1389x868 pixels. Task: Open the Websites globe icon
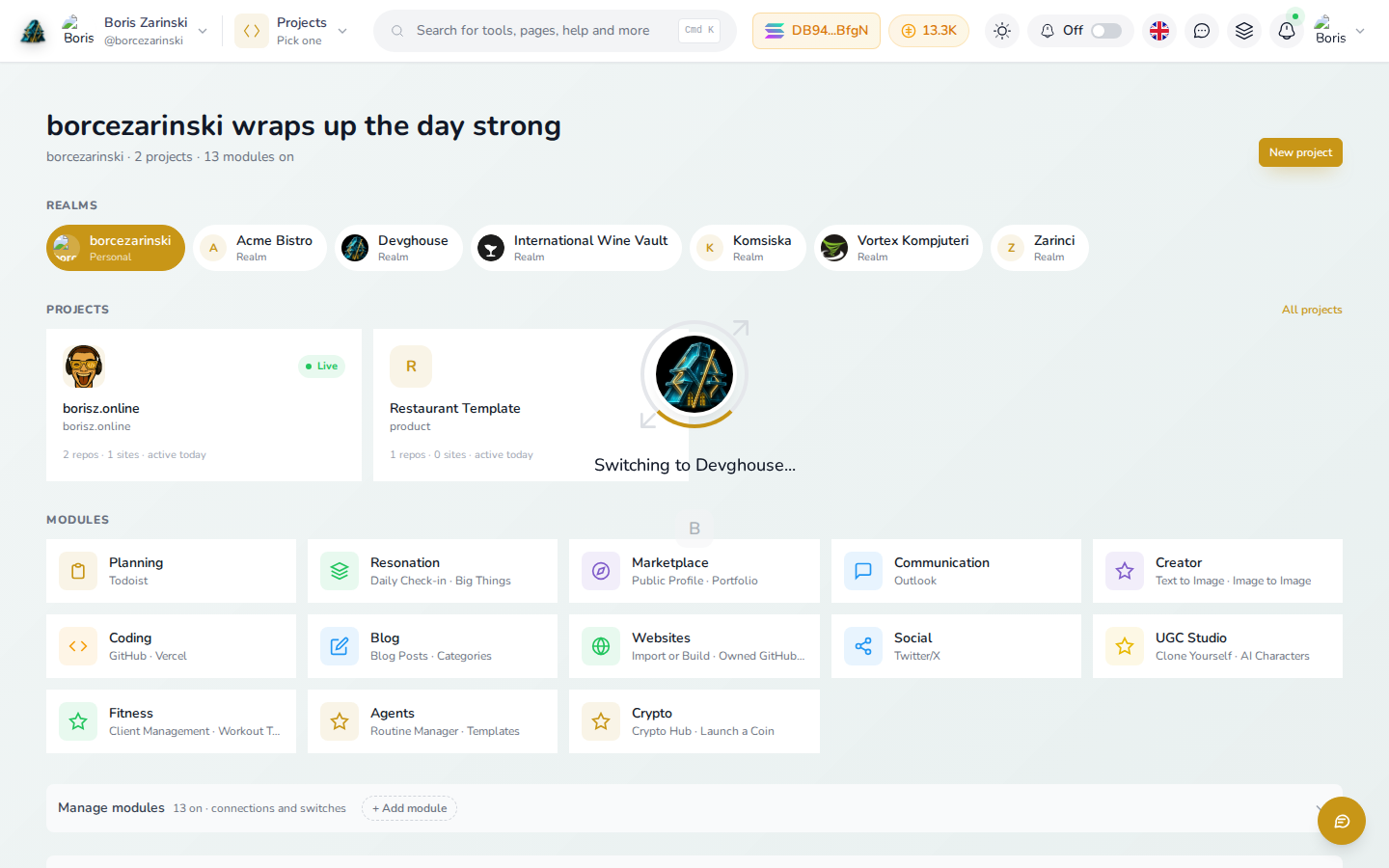[601, 646]
